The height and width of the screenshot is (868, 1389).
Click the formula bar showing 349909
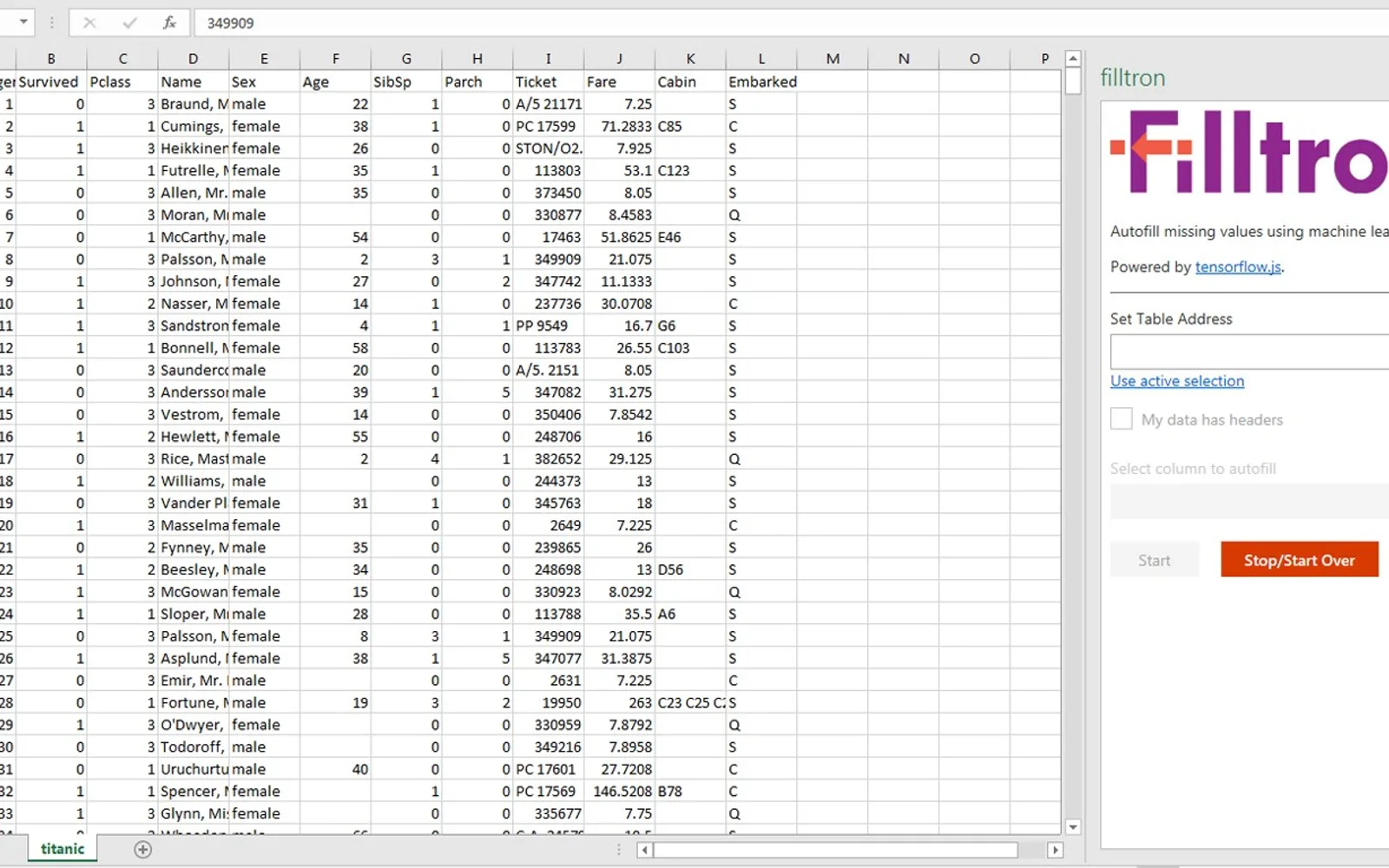[x=790, y=23]
